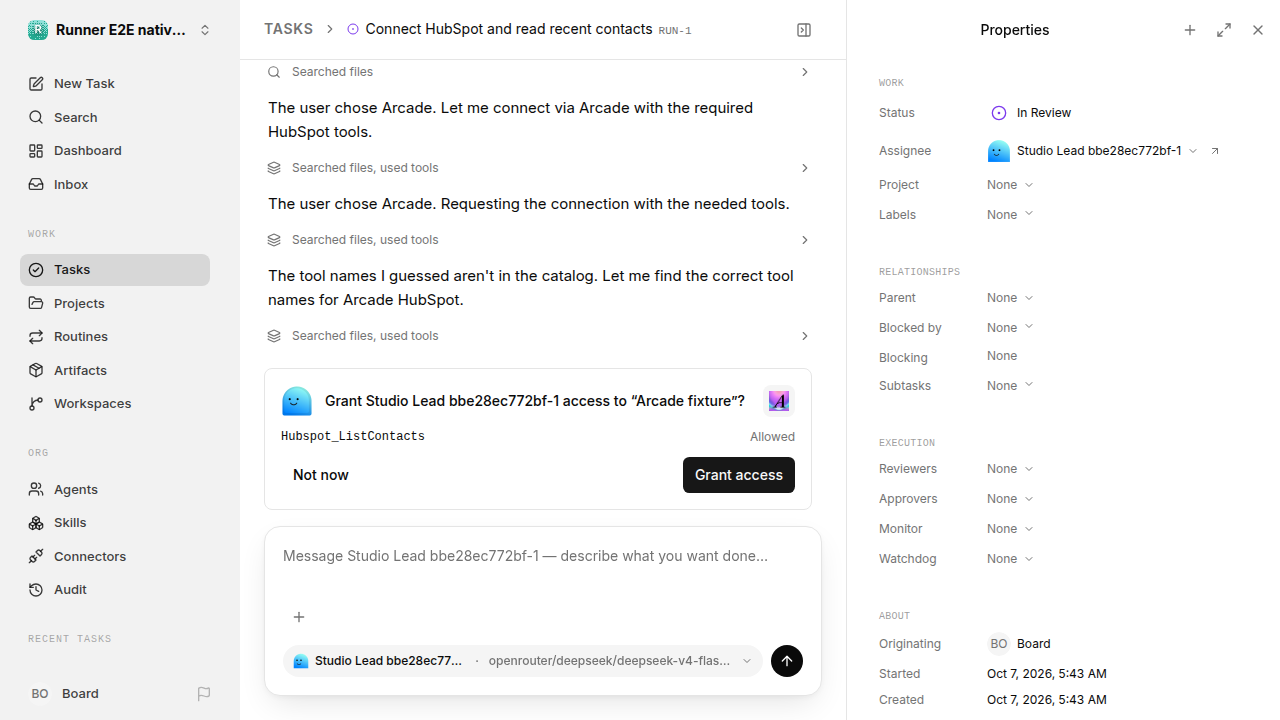Image resolution: width=1280 pixels, height=720 pixels.
Task: Click the Agents people icon
Action: tap(36, 489)
